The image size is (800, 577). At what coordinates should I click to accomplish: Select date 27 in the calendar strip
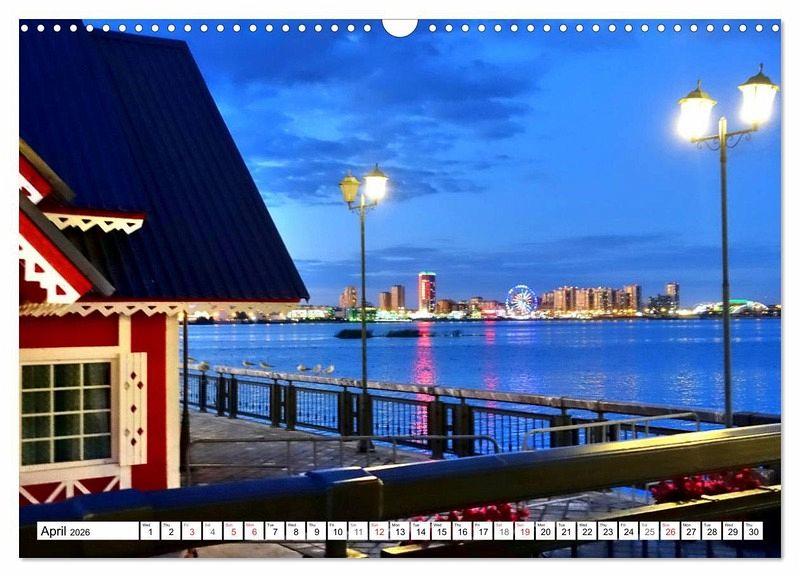tap(691, 531)
